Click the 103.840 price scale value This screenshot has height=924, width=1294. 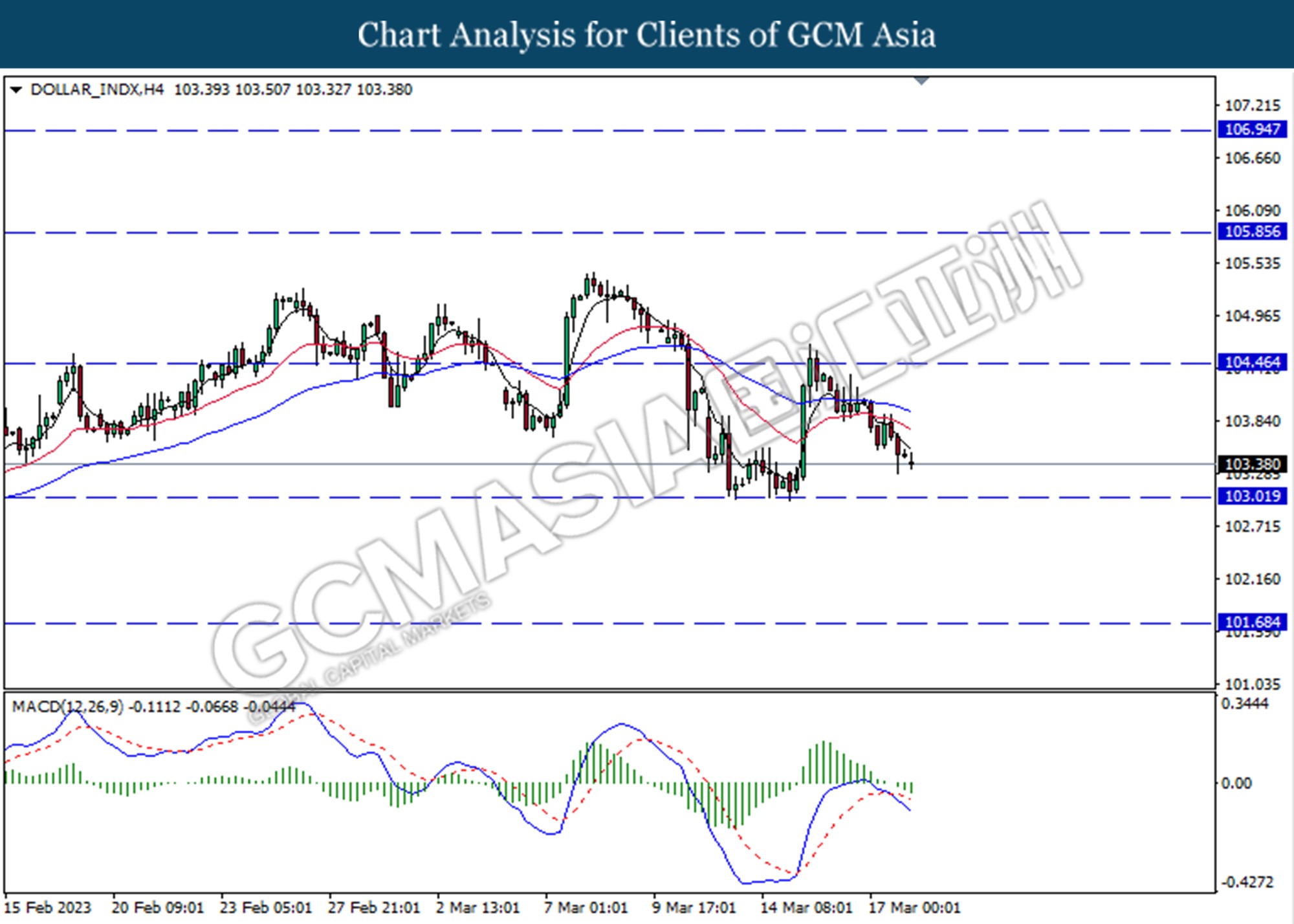(1253, 421)
